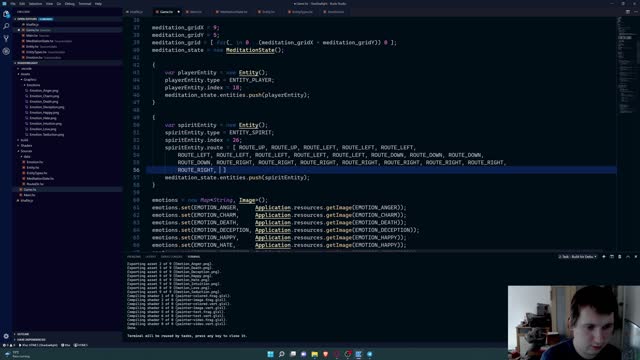Click the Split Terminal icon in the panel
Screen dimensions: 640x360
click(612, 257)
